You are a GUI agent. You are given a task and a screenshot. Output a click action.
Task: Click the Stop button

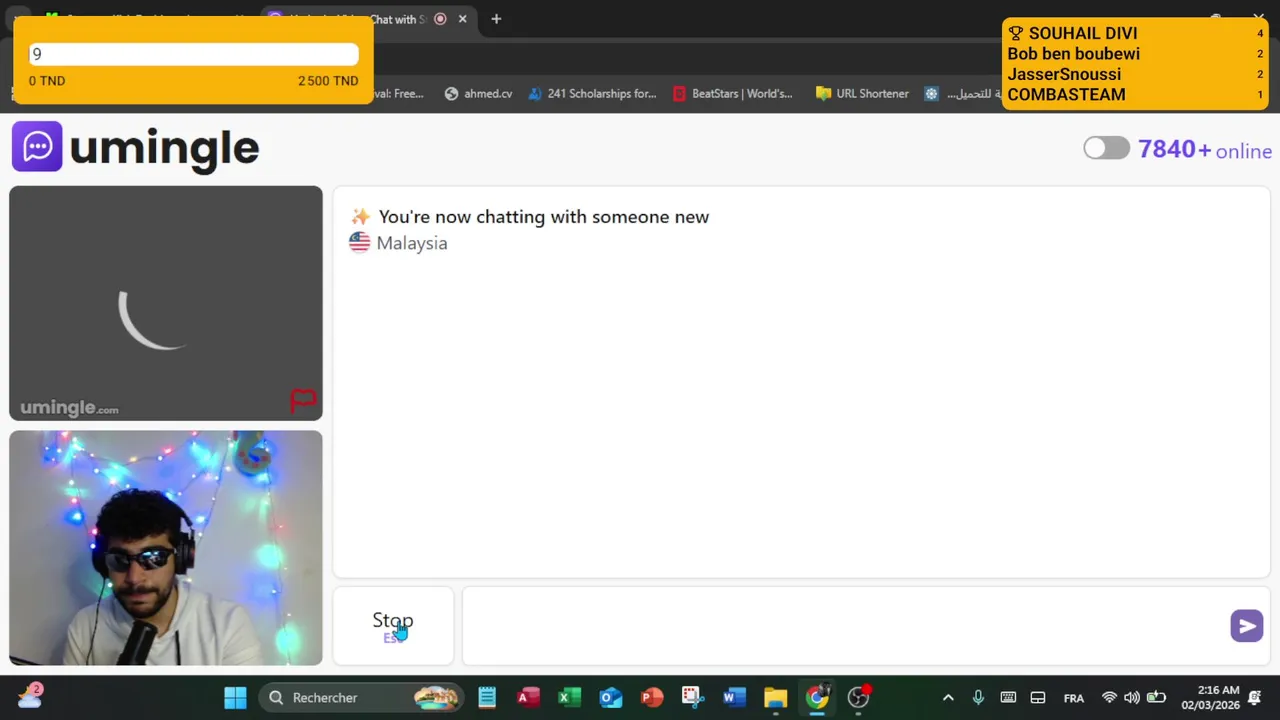tap(393, 625)
